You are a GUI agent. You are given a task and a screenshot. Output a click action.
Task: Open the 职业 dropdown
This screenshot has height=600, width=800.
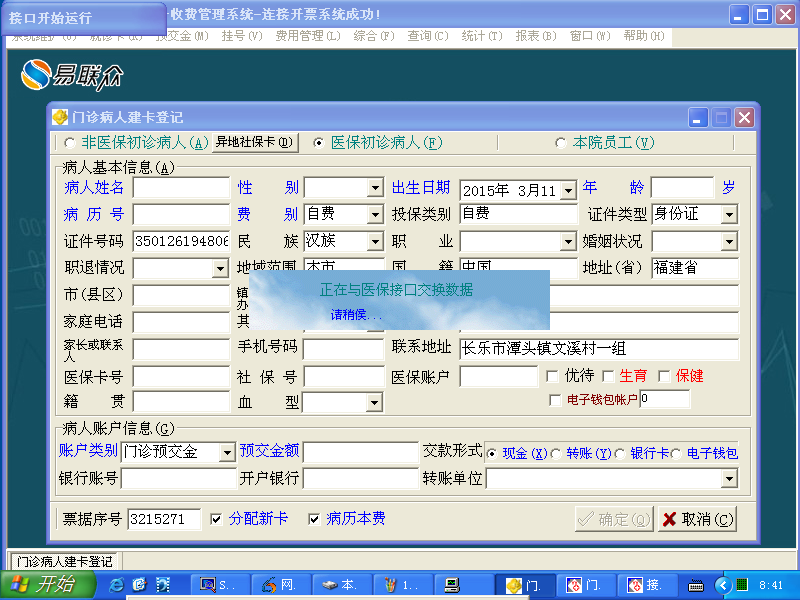pyautogui.click(x=568, y=241)
